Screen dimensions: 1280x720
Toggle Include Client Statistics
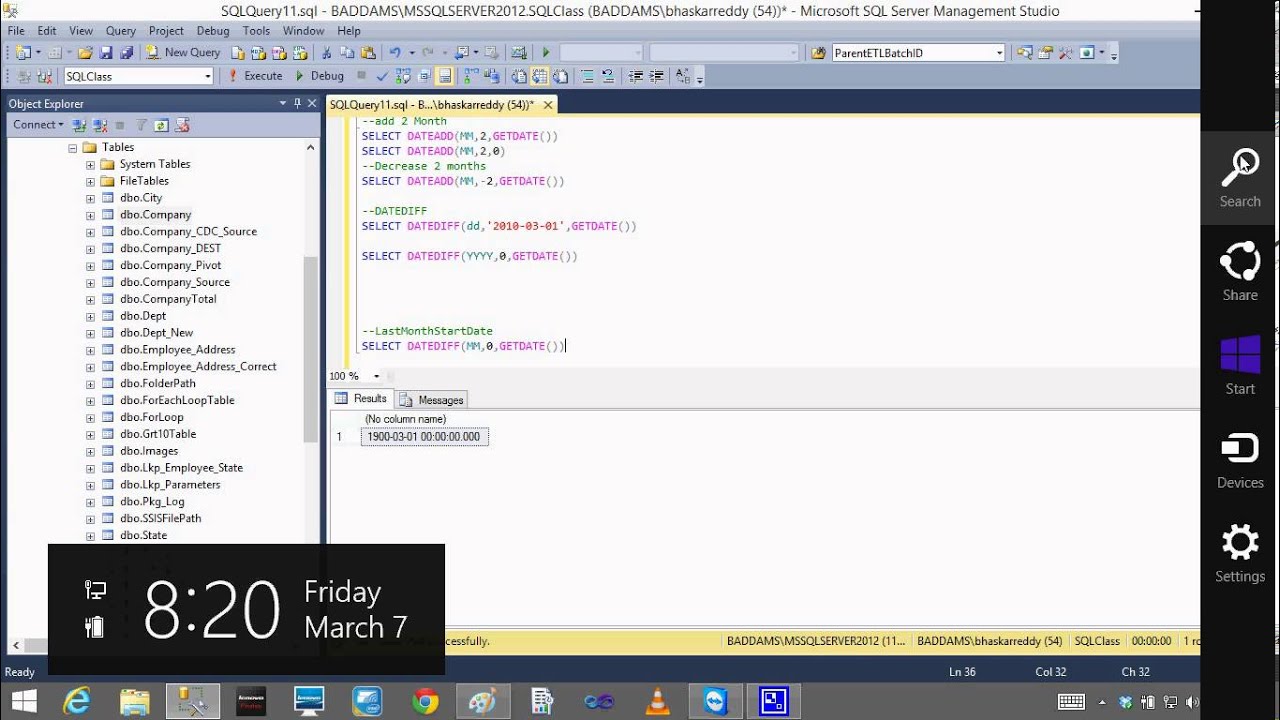point(492,76)
